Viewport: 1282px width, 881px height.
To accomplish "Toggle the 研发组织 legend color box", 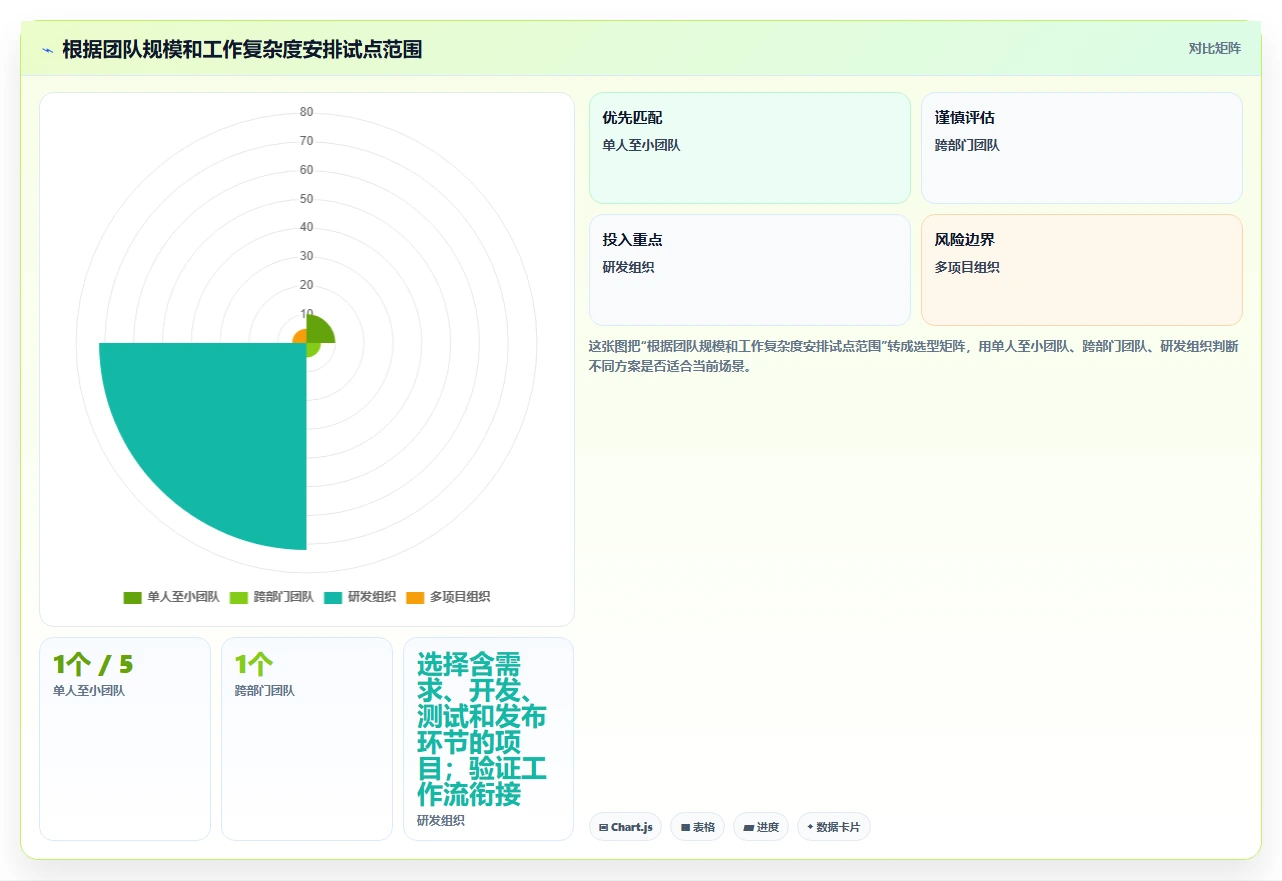I will (x=333, y=597).
